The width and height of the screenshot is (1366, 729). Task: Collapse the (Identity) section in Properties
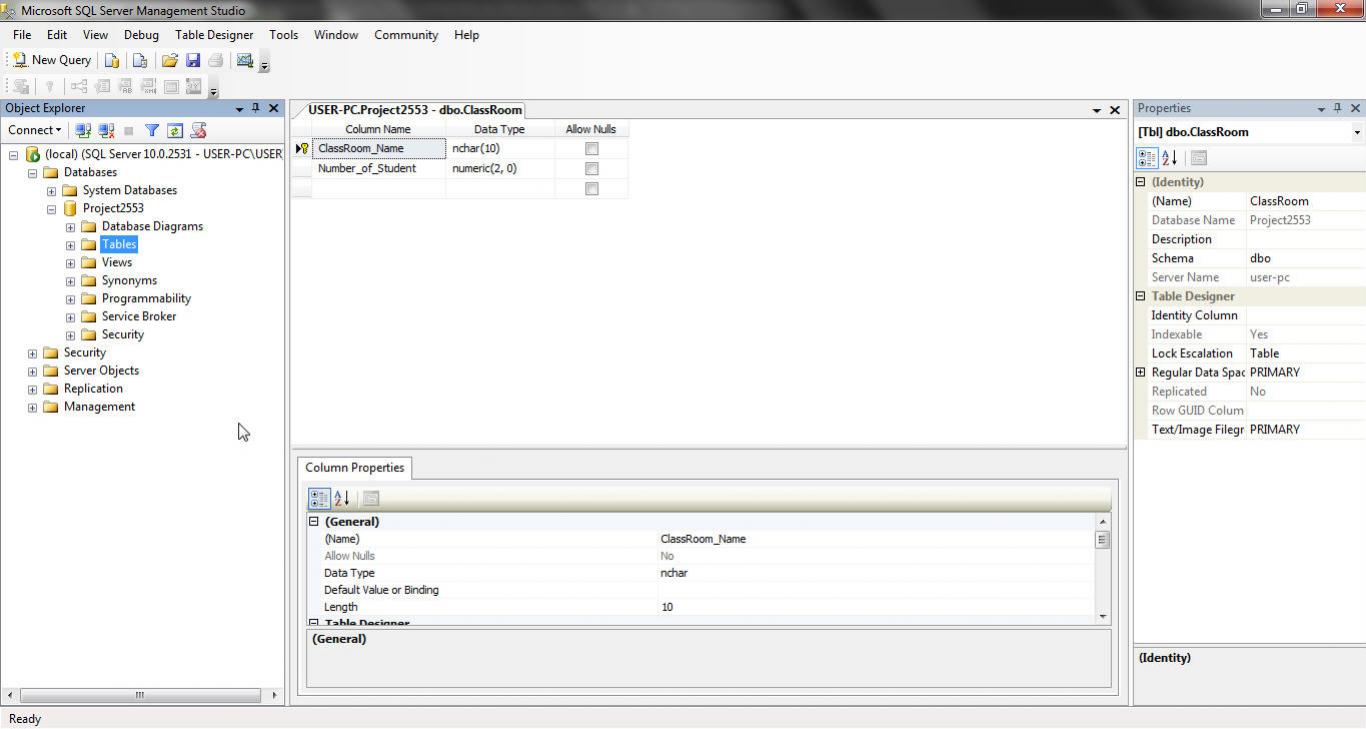coord(1140,182)
